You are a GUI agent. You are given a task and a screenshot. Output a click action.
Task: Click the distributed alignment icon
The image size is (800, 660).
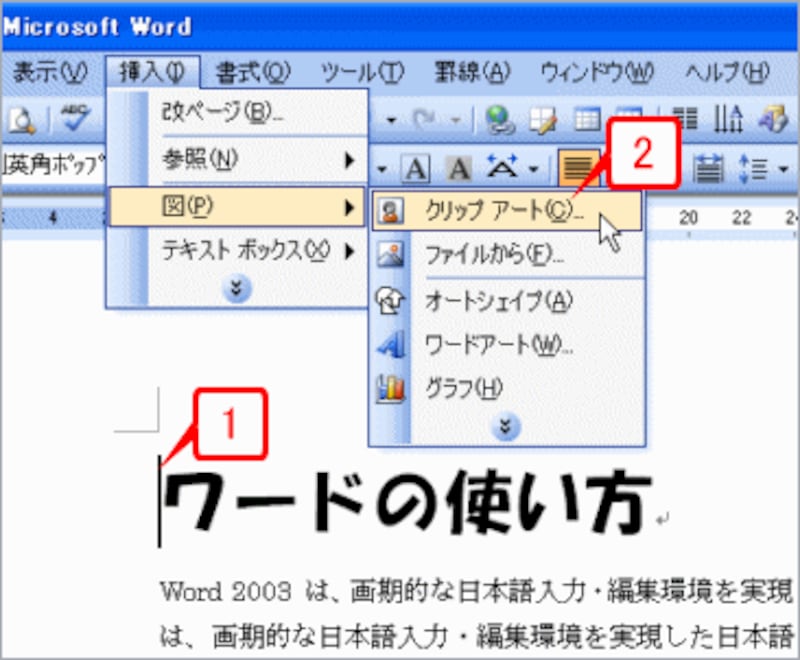coord(709,168)
